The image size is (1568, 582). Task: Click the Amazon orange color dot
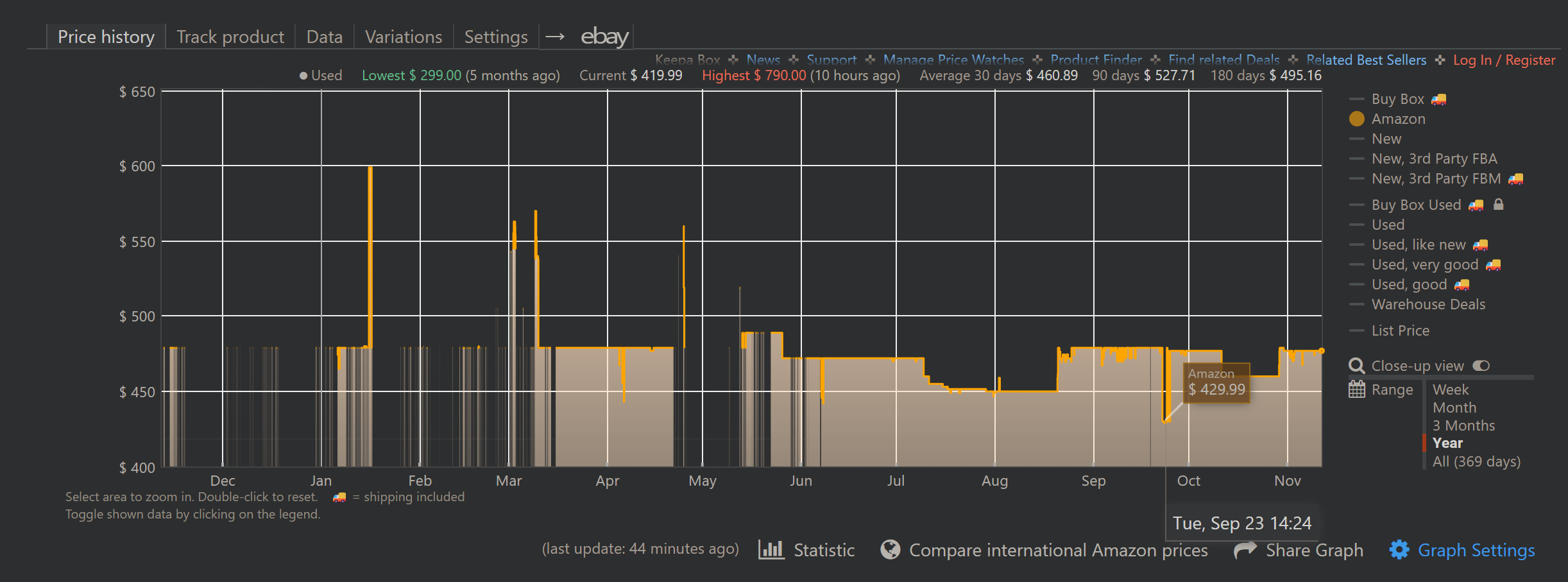coord(1357,119)
